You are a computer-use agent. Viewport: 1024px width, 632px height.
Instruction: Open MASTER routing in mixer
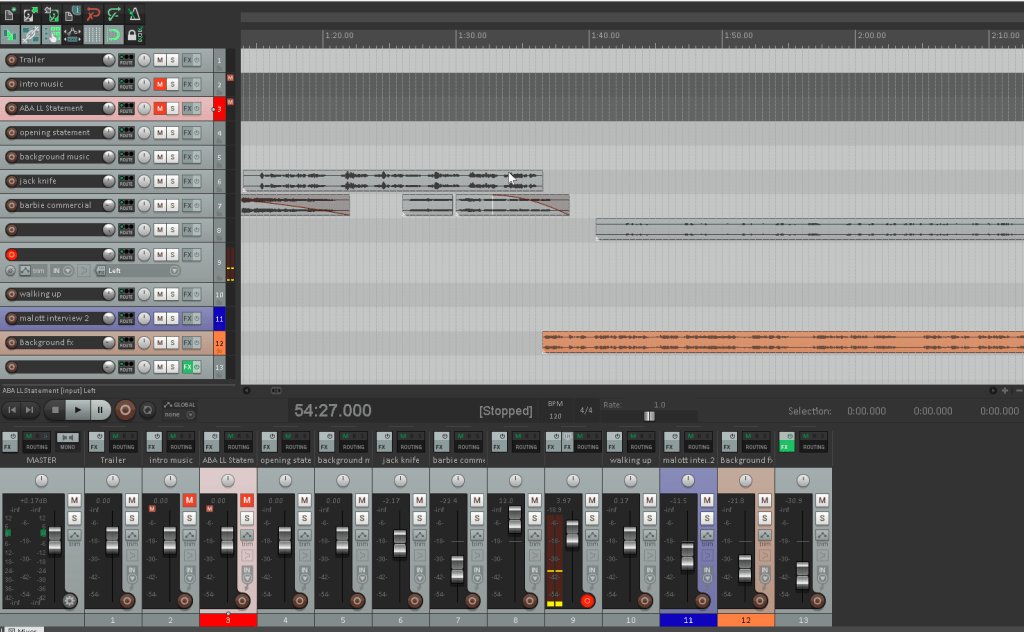click(37, 442)
